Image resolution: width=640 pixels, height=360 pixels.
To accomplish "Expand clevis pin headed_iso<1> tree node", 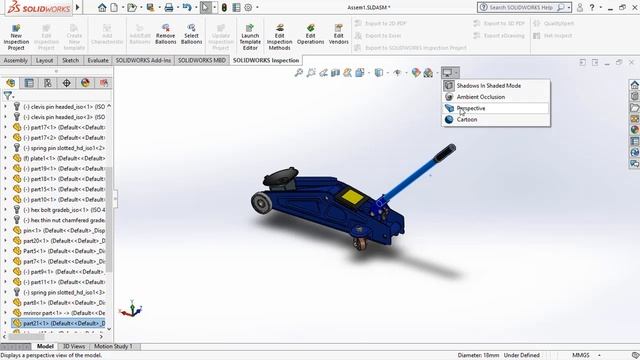I will pos(5,107).
